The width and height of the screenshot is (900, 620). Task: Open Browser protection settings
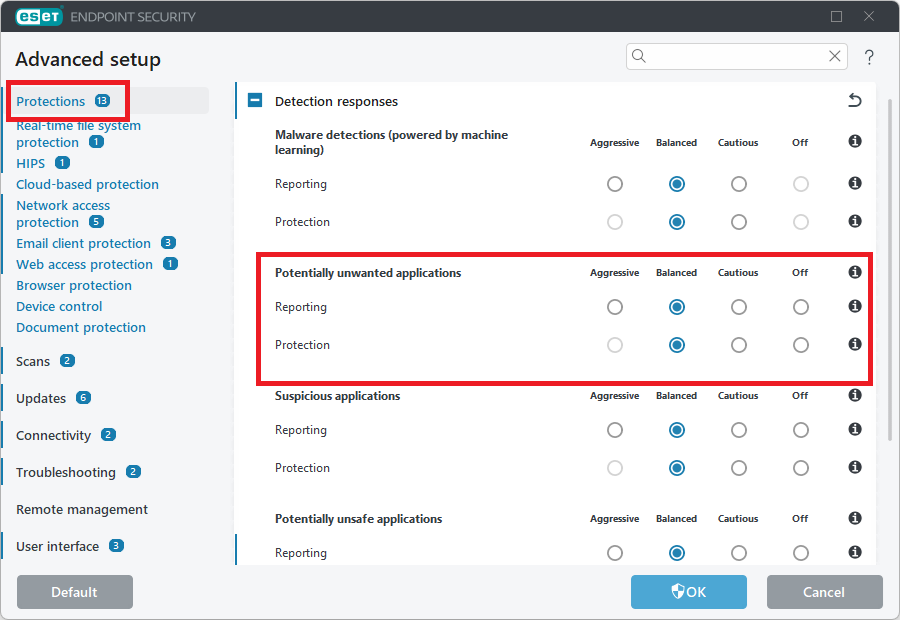(73, 285)
